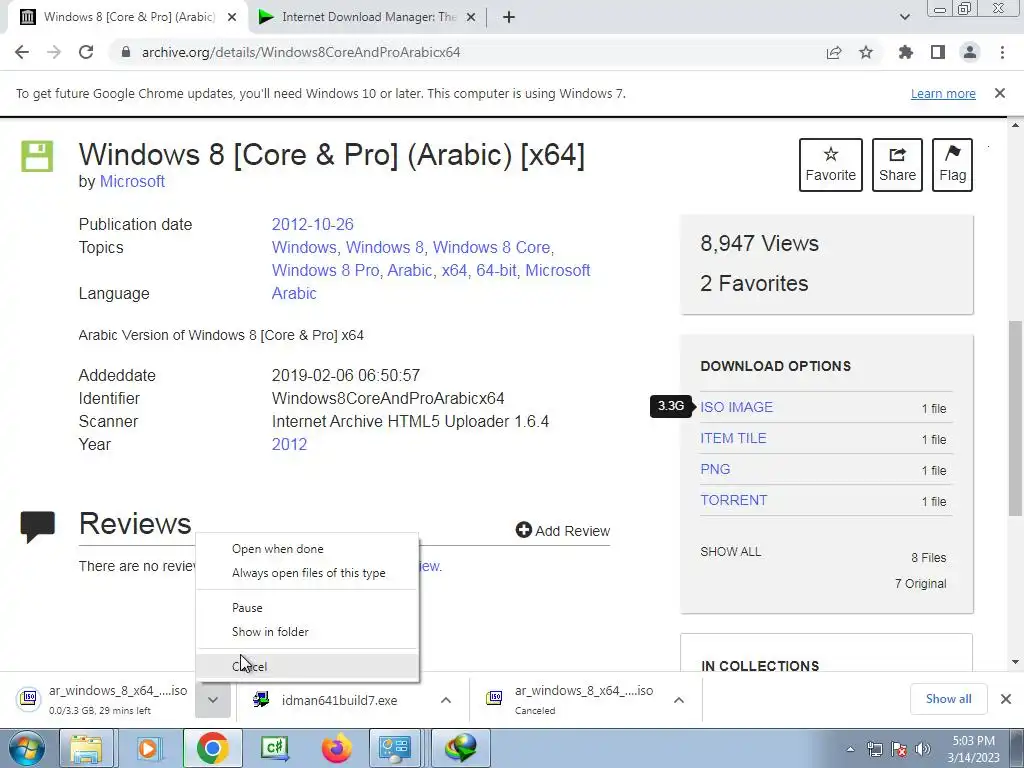Viewport: 1024px width, 768px height.
Task: Click the page vertical scrollbar thumb
Action: point(1016,418)
